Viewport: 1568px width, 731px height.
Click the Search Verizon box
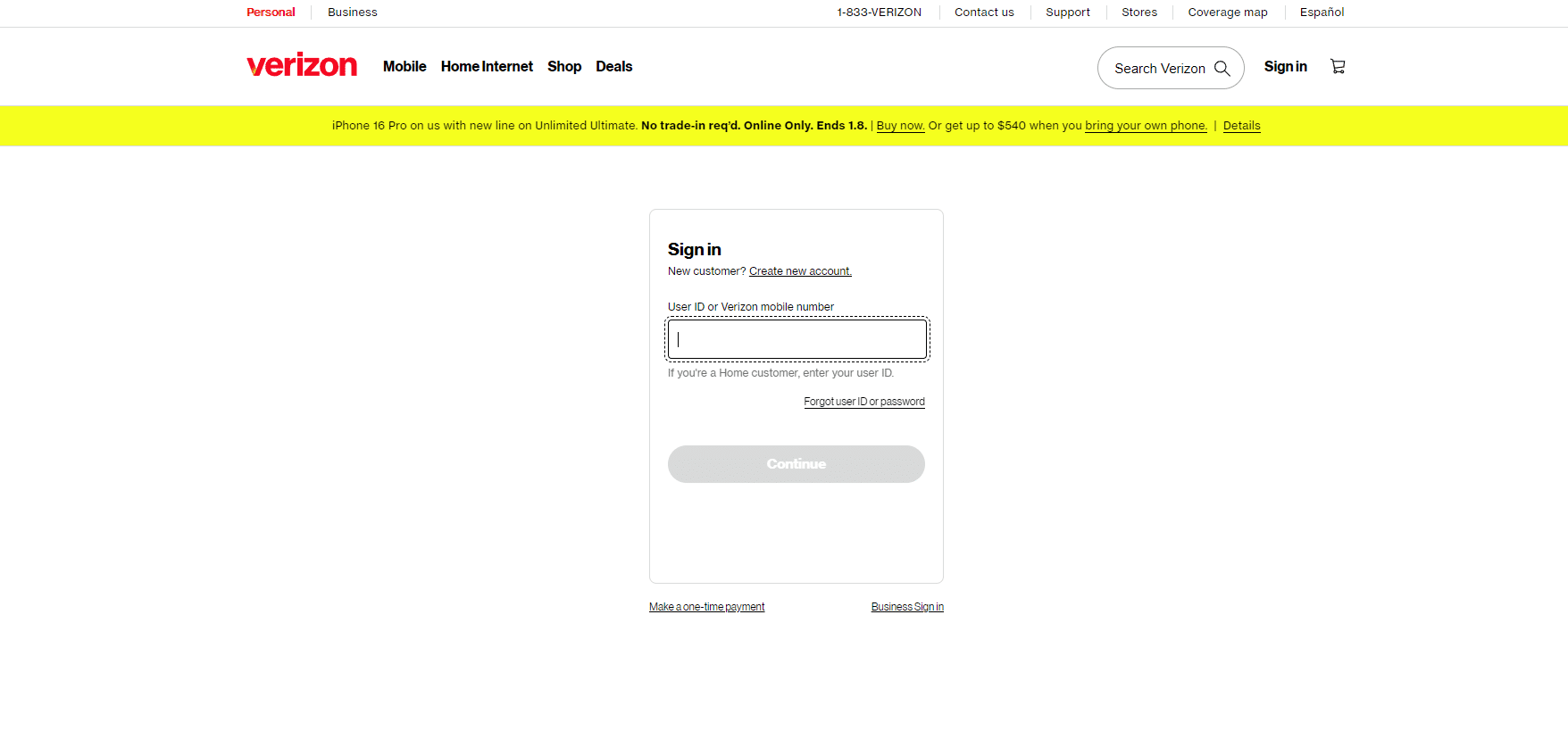[x=1171, y=68]
